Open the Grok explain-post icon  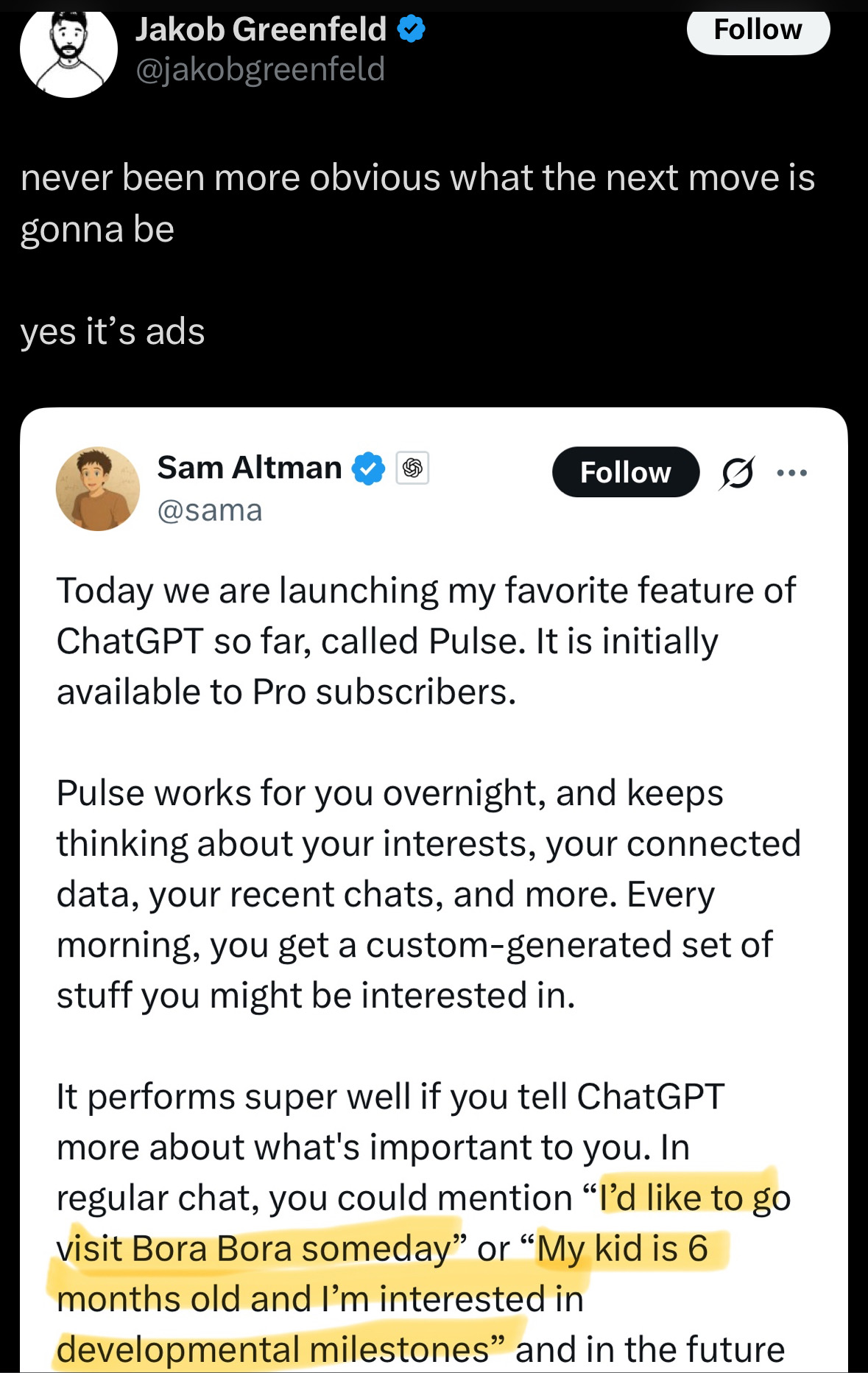[x=736, y=473]
